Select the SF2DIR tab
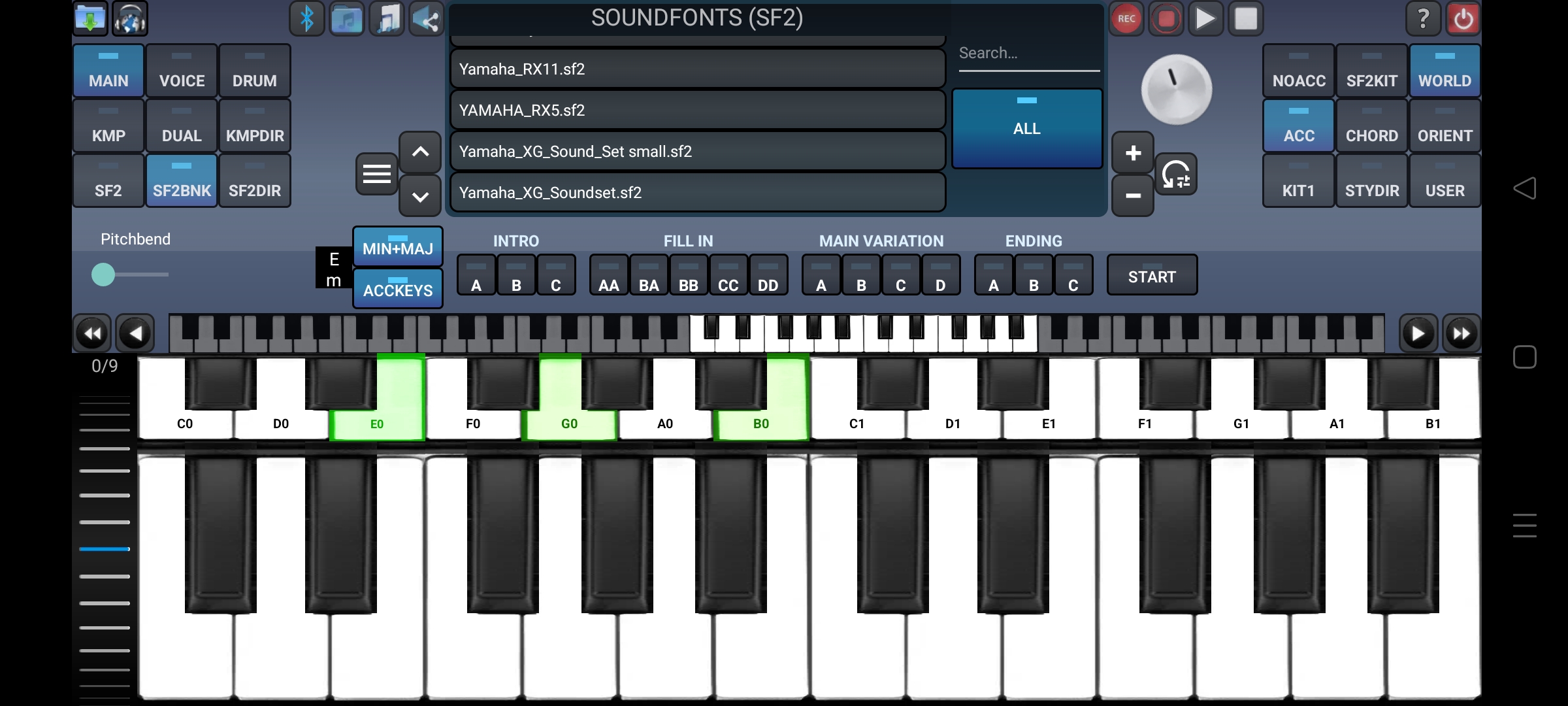Screen dimensions: 1568x706 point(254,181)
